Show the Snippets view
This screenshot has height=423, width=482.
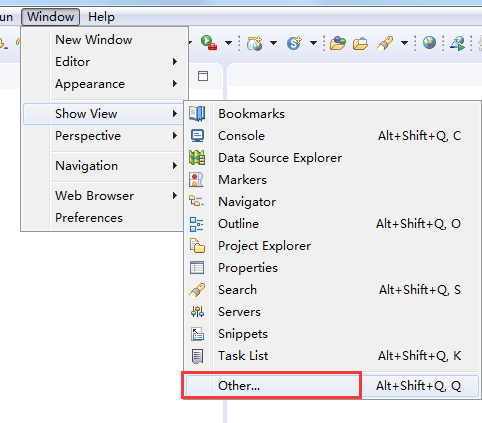tap(332, 334)
